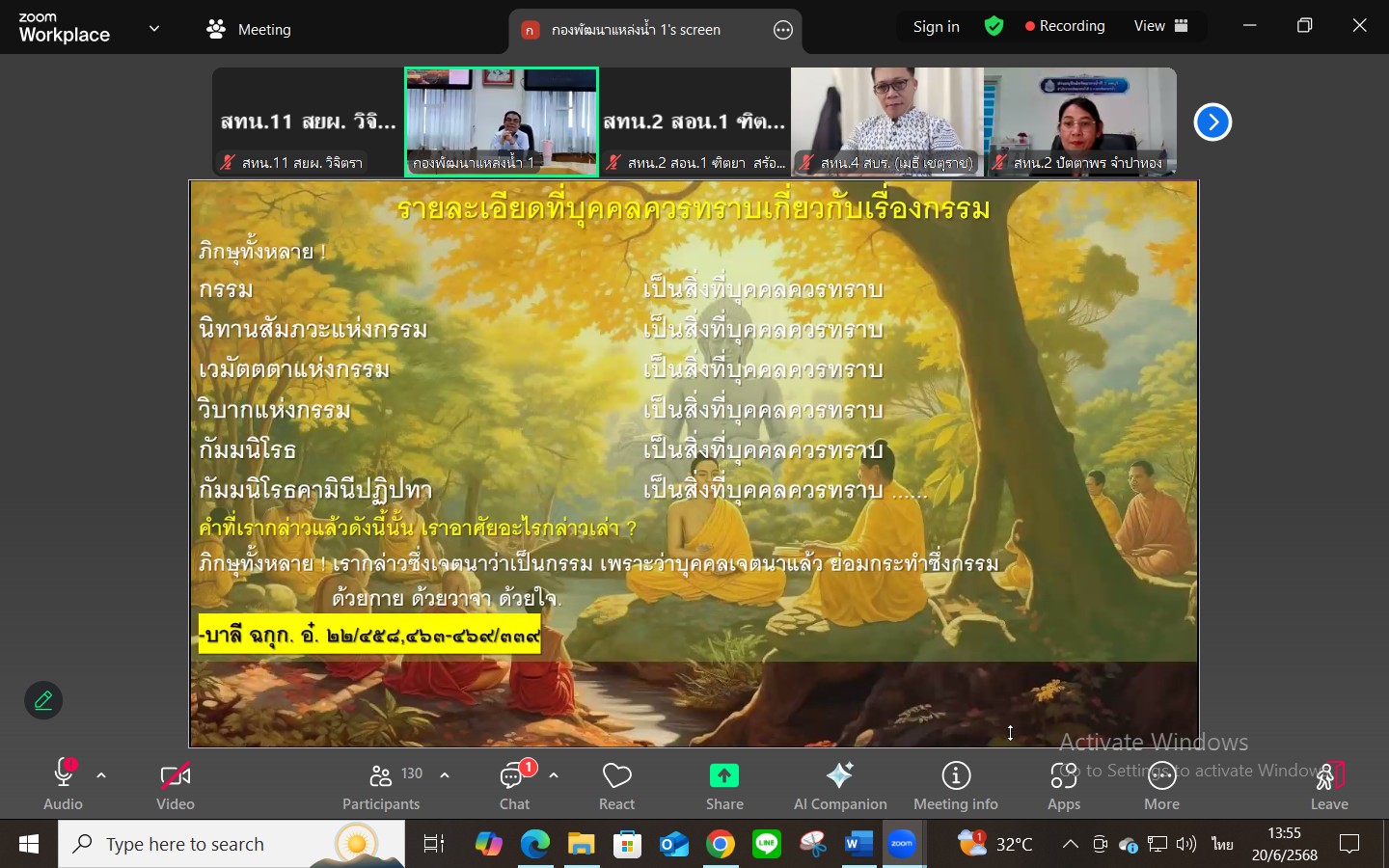Open File Explorer from taskbar
The width and height of the screenshot is (1389, 868).
(x=582, y=845)
